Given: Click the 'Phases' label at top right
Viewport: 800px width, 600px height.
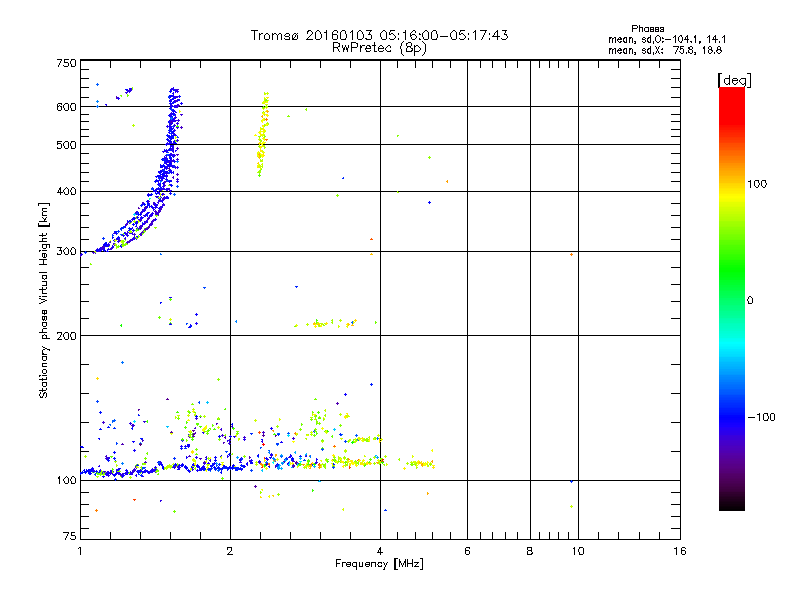Looking at the screenshot, I should pos(647,29).
